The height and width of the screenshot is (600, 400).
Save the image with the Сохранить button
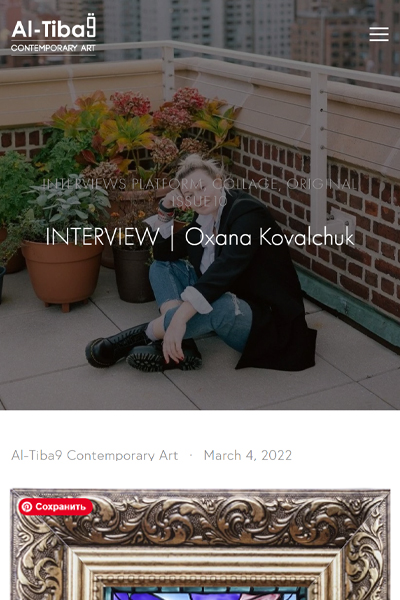[x=56, y=507]
